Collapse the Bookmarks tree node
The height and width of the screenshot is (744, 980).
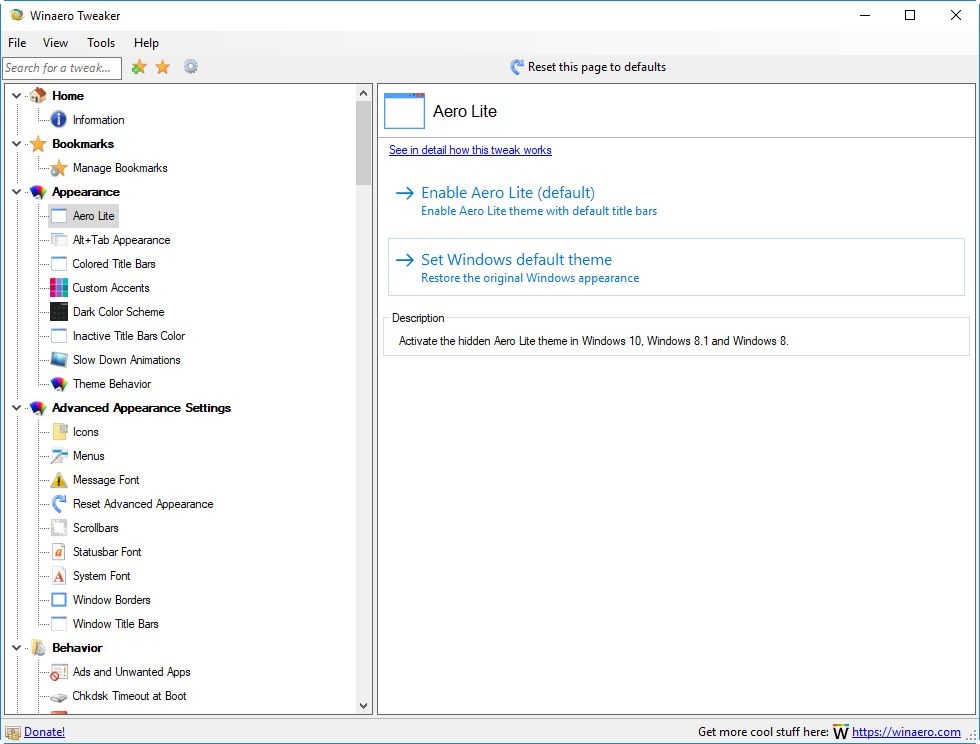coord(17,144)
